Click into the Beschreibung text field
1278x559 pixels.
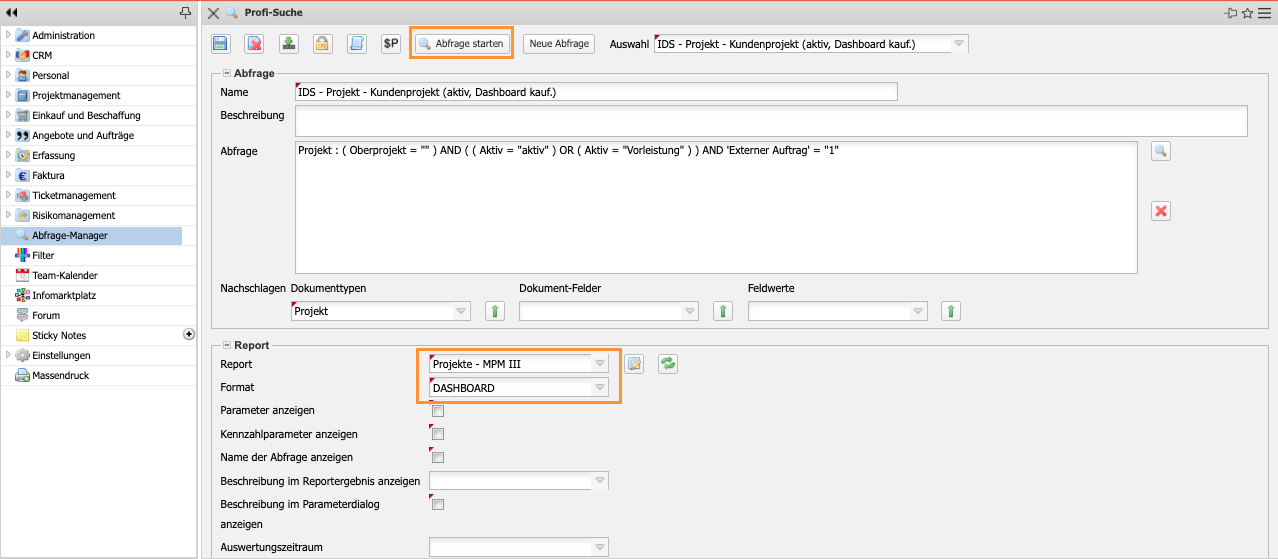tap(770, 121)
